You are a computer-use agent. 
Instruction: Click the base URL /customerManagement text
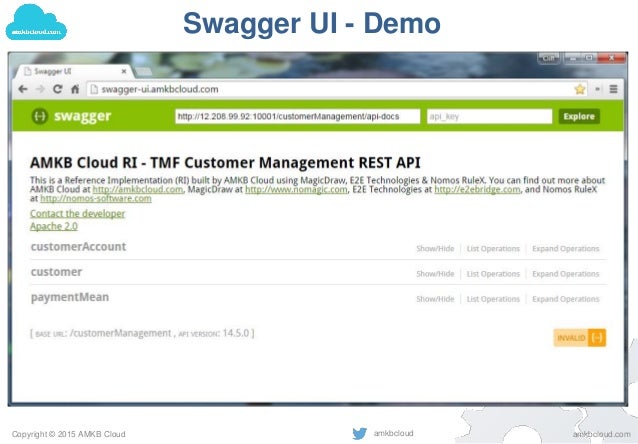tap(120, 333)
